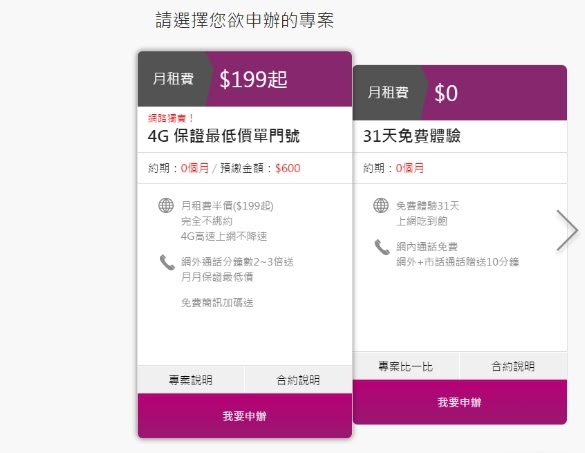Click phone icon in 31天免費體驗 card

point(382,247)
